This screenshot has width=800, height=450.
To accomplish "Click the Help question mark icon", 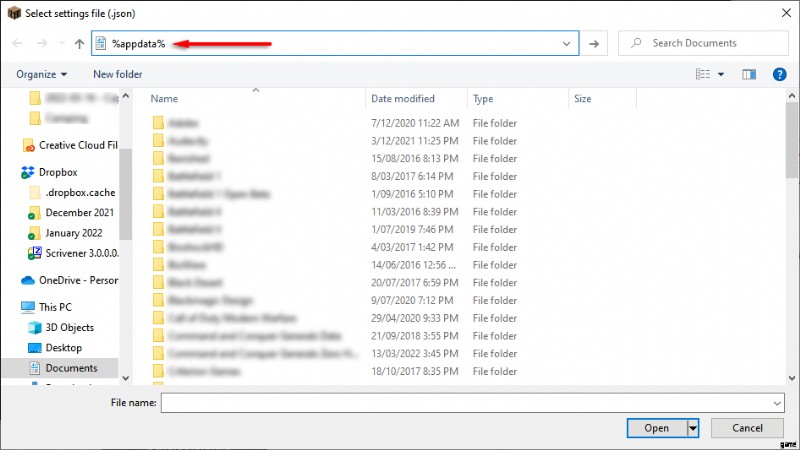I will 779,74.
